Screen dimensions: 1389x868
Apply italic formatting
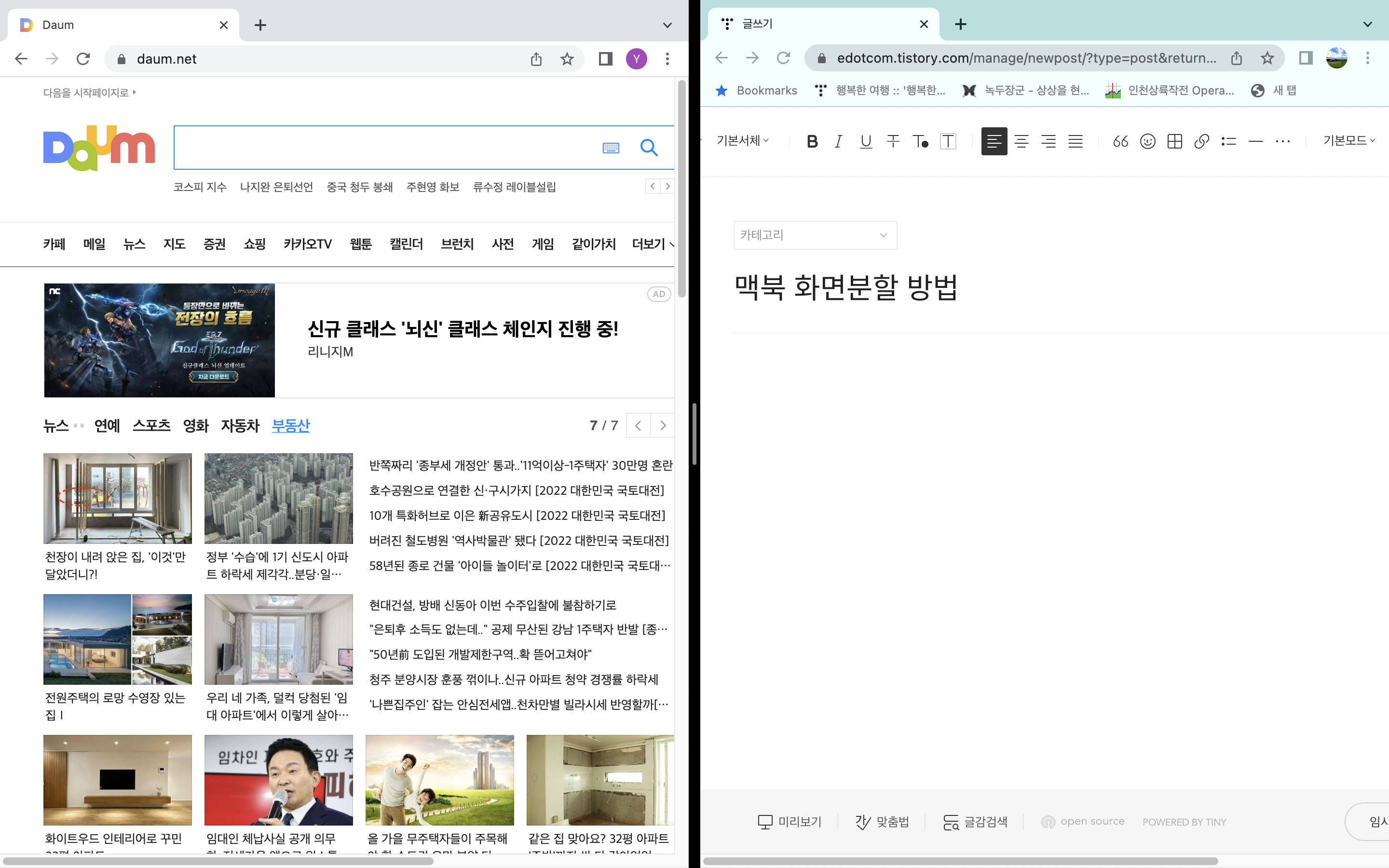(x=838, y=141)
